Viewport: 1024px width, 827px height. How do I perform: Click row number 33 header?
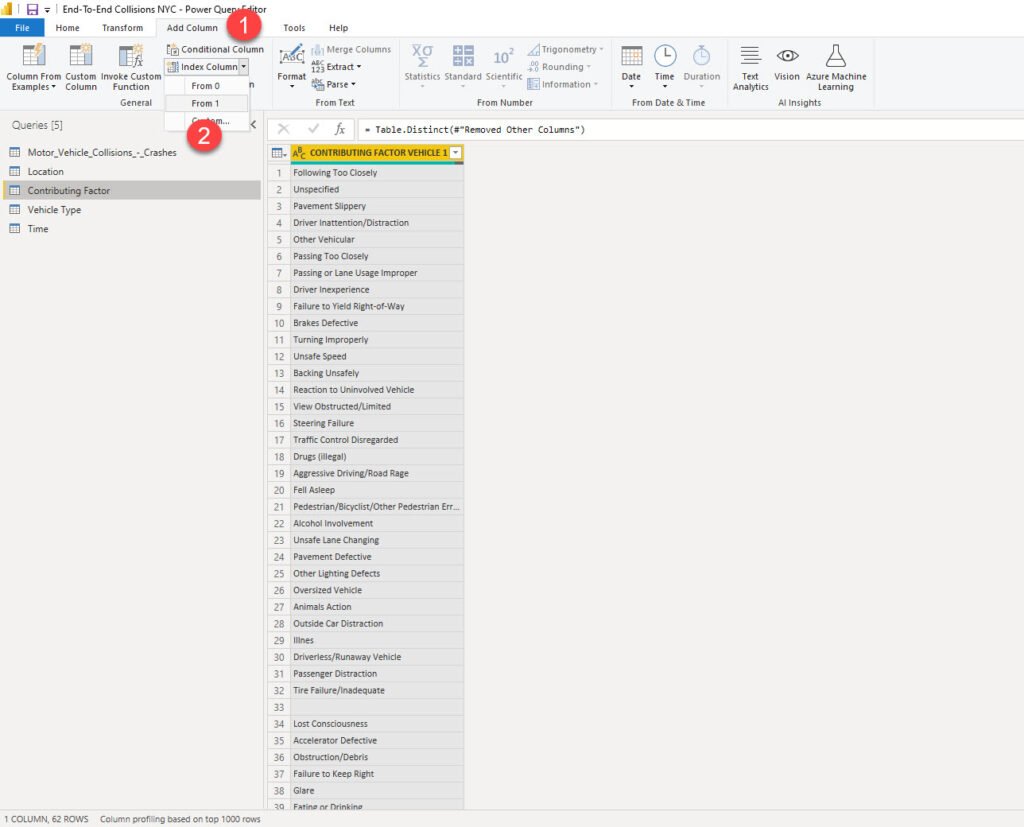279,707
